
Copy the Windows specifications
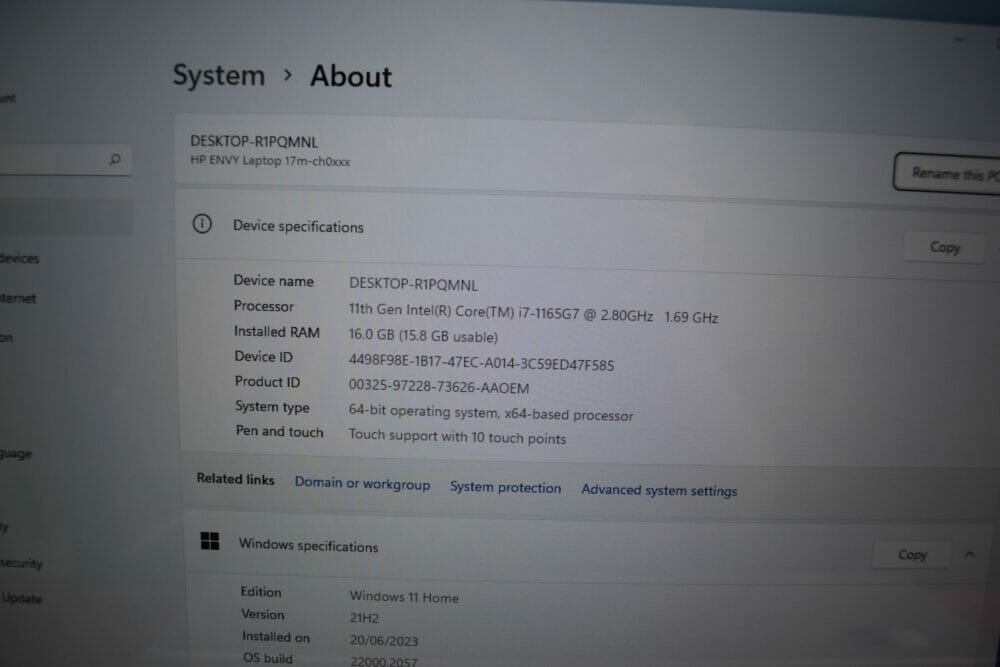click(912, 555)
